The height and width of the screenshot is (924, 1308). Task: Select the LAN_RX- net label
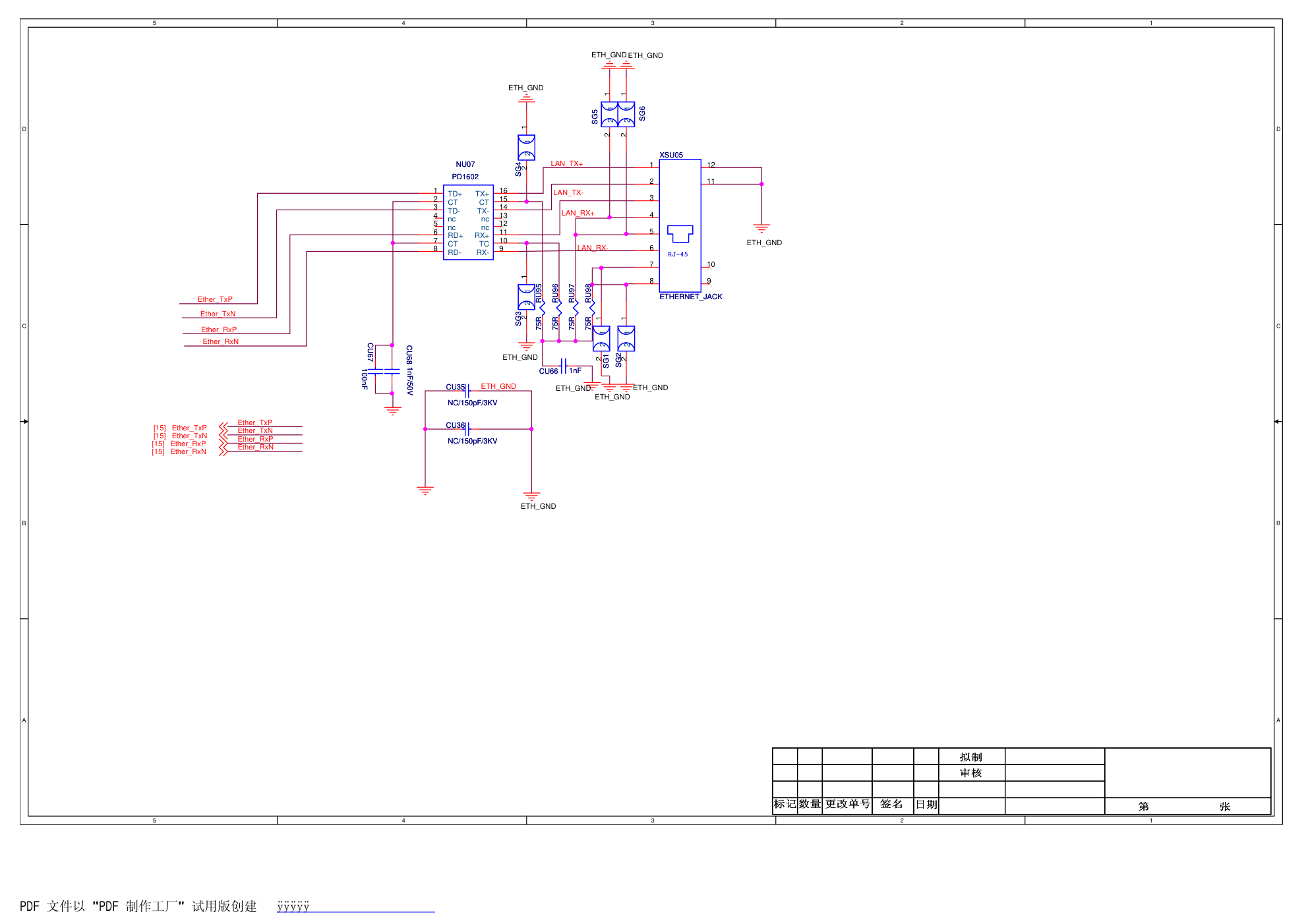coord(593,248)
